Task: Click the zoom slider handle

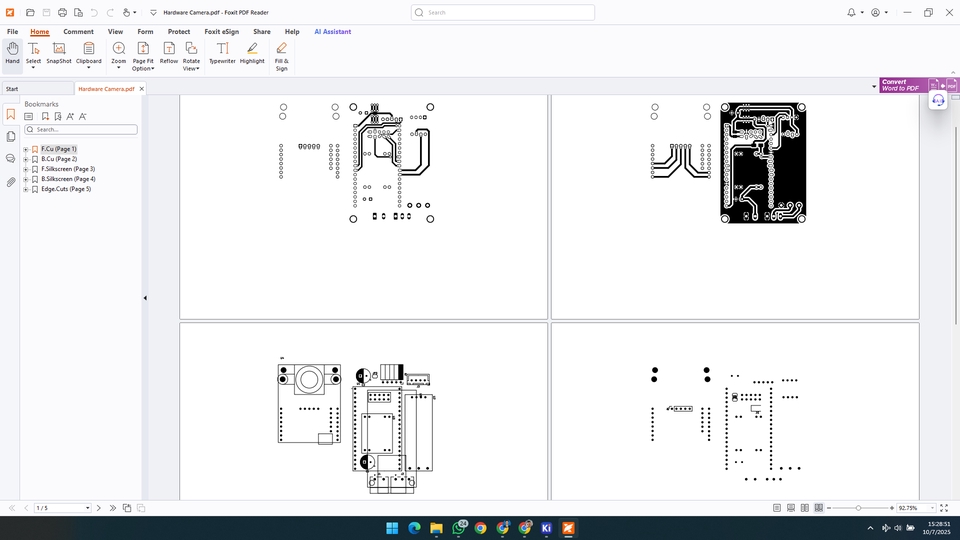Action: (x=858, y=508)
